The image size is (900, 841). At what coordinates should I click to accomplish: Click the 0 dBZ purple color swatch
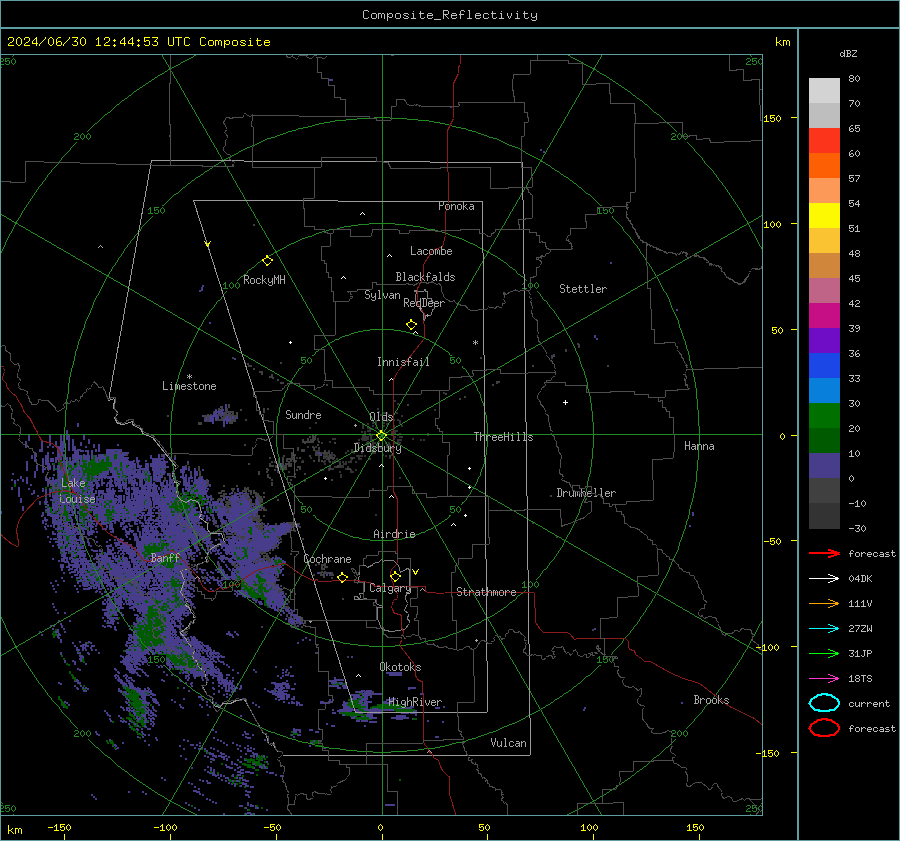tap(824, 465)
